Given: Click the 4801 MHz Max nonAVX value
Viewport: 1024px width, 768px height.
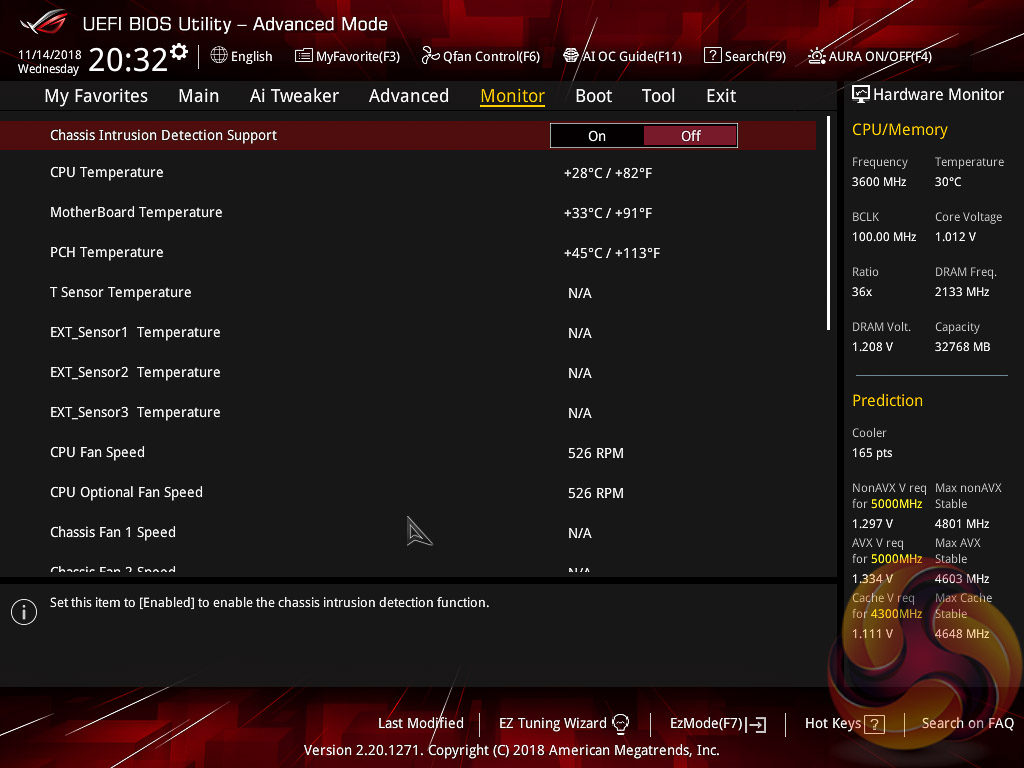Looking at the screenshot, I should point(961,524).
